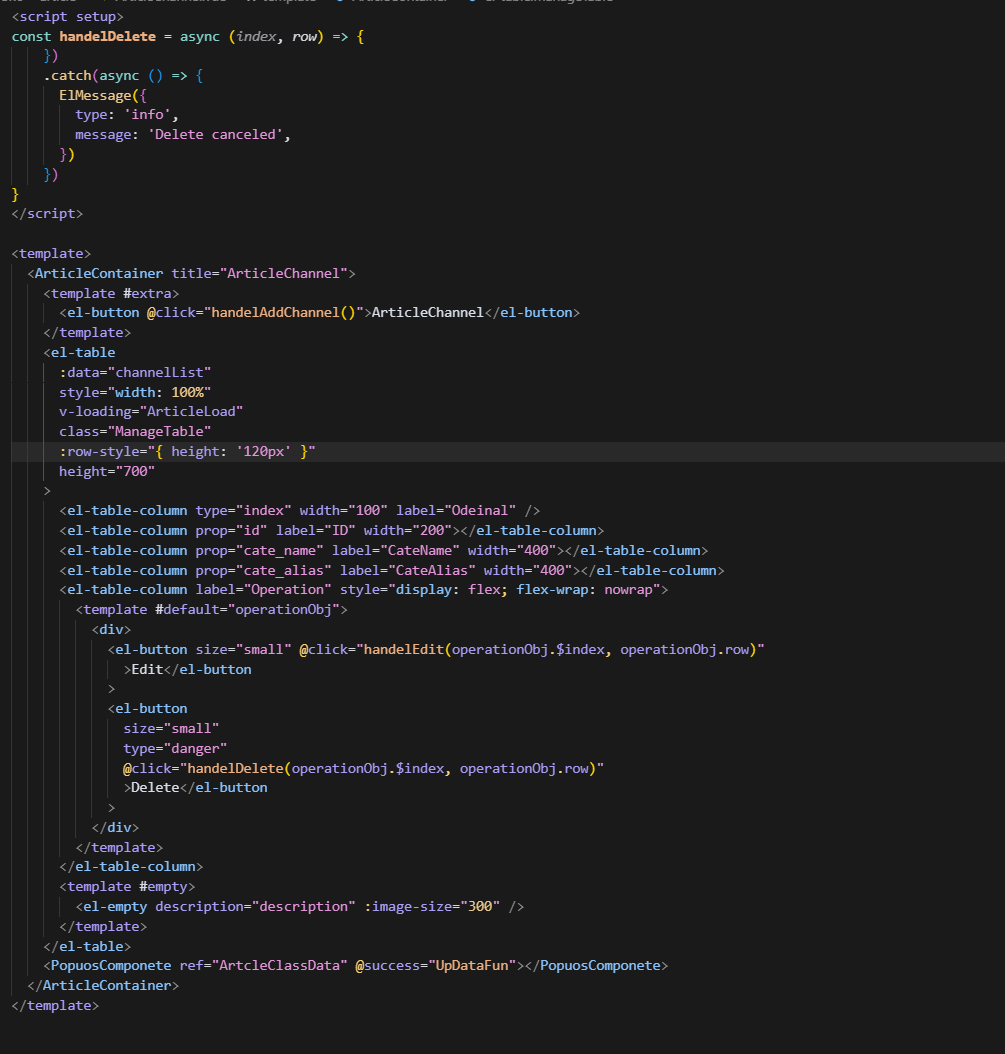Click the opening '<div>' tag
The image size is (1005, 1054).
(112, 629)
